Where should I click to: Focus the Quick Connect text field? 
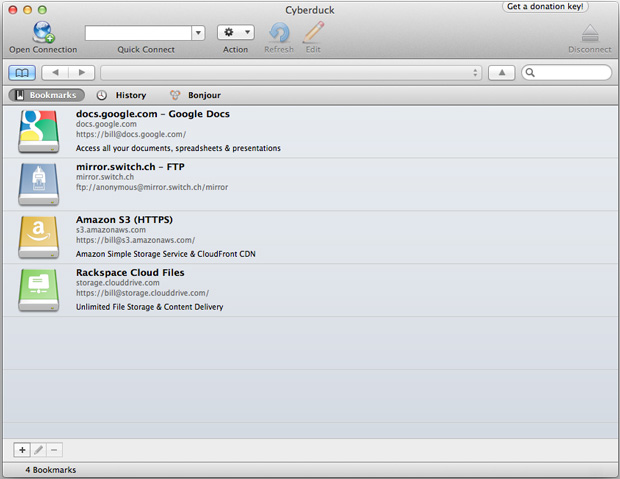(x=138, y=33)
